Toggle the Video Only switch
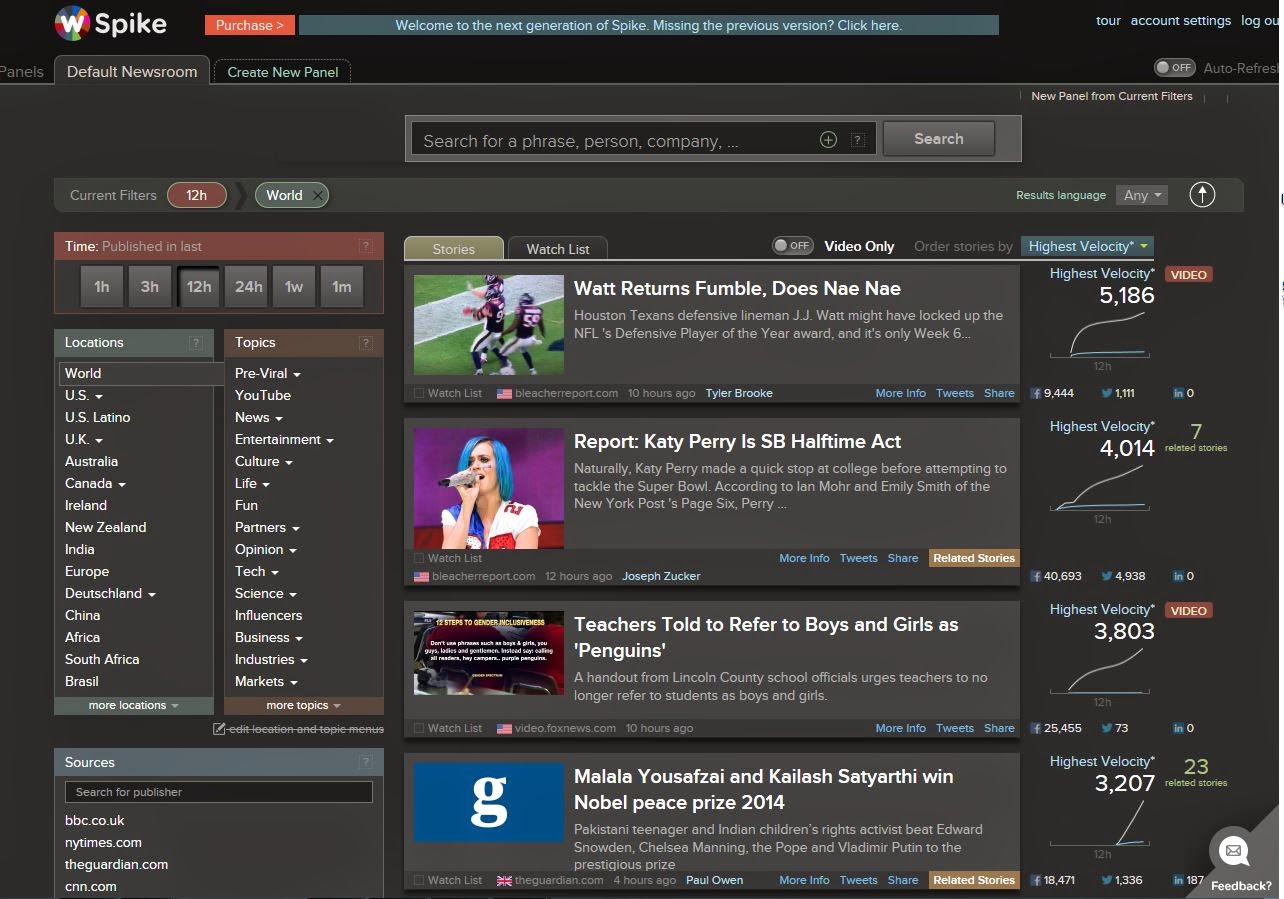Image resolution: width=1284 pixels, height=899 pixels. pyautogui.click(x=792, y=245)
